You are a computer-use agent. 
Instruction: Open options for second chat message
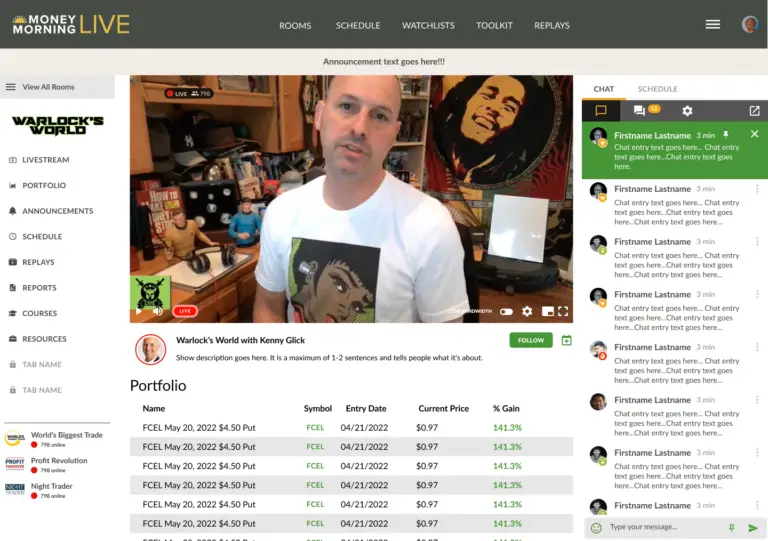click(757, 189)
